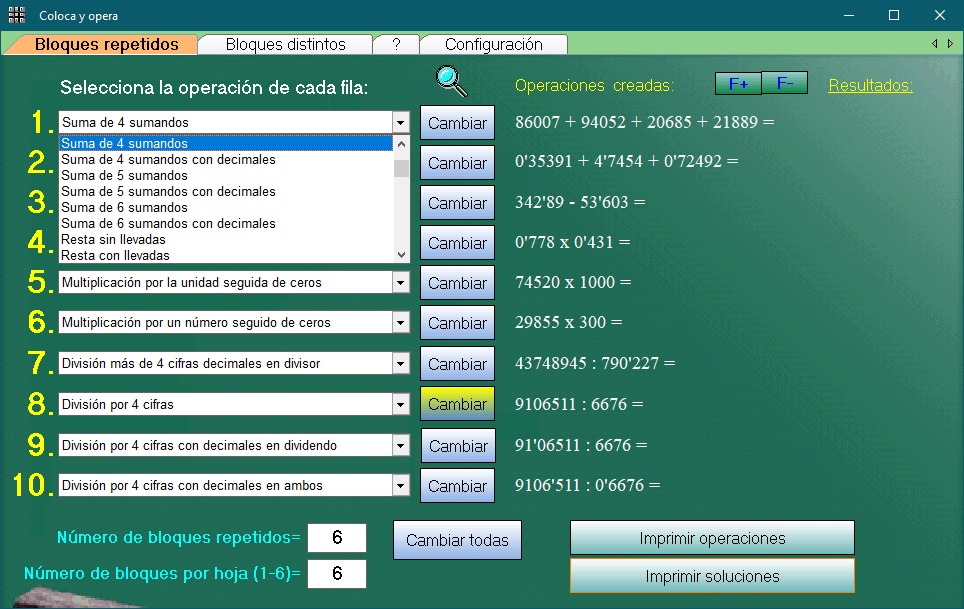Click the app icon in title bar
964x609 pixels.
tap(17, 15)
